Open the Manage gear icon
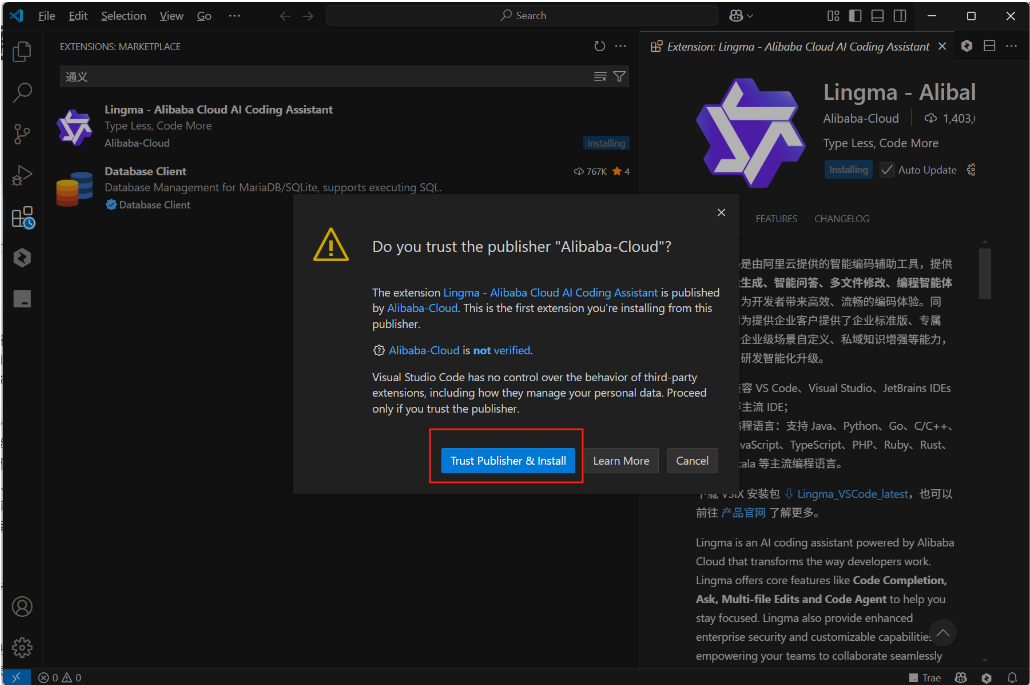The image size is (1030, 685). [x=22, y=647]
